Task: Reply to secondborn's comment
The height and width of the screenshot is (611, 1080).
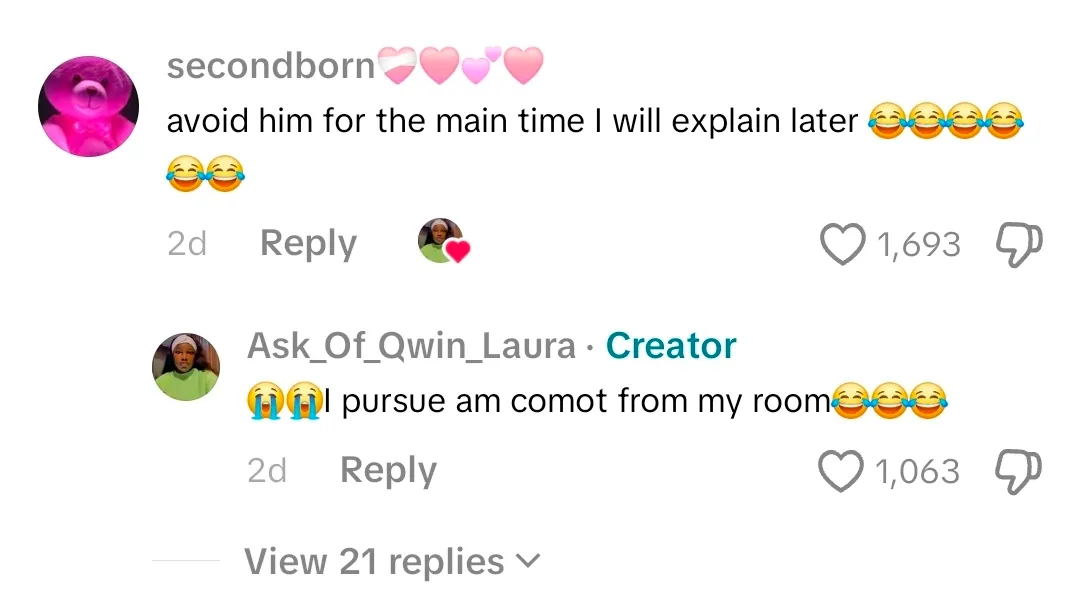Action: click(308, 244)
